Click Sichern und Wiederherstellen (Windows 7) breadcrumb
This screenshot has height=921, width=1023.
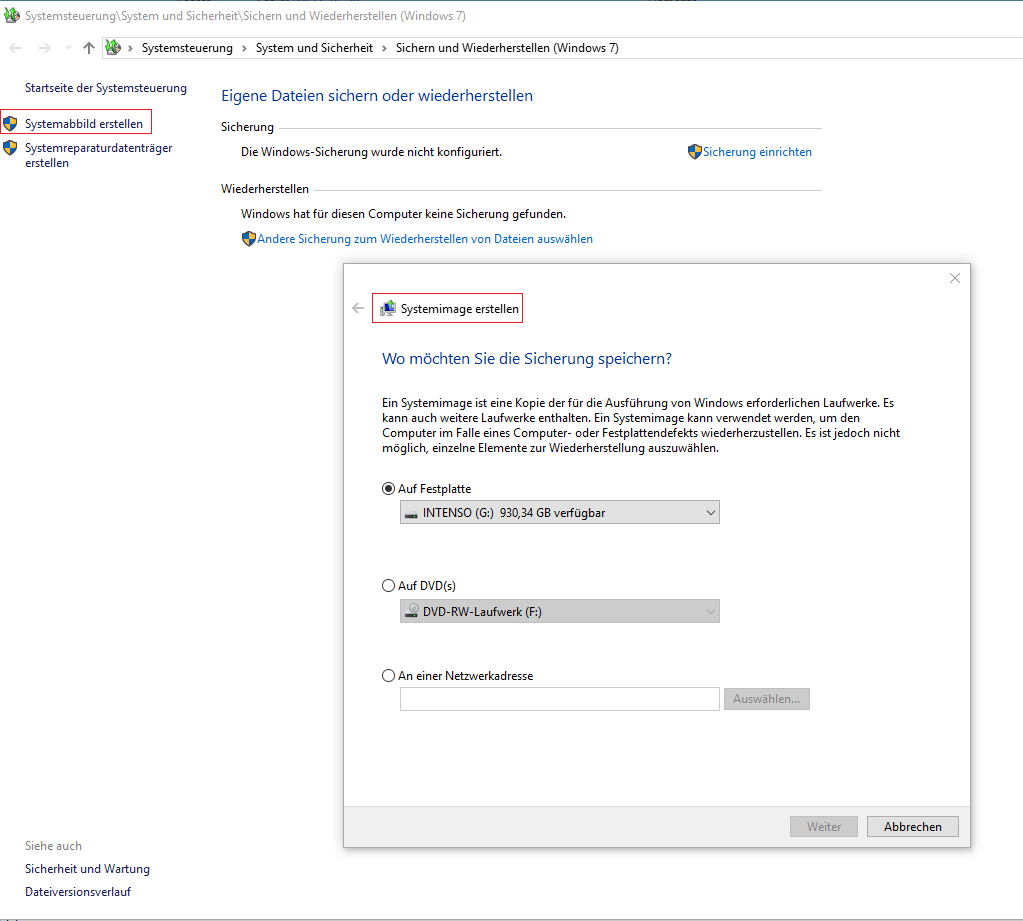(x=507, y=48)
